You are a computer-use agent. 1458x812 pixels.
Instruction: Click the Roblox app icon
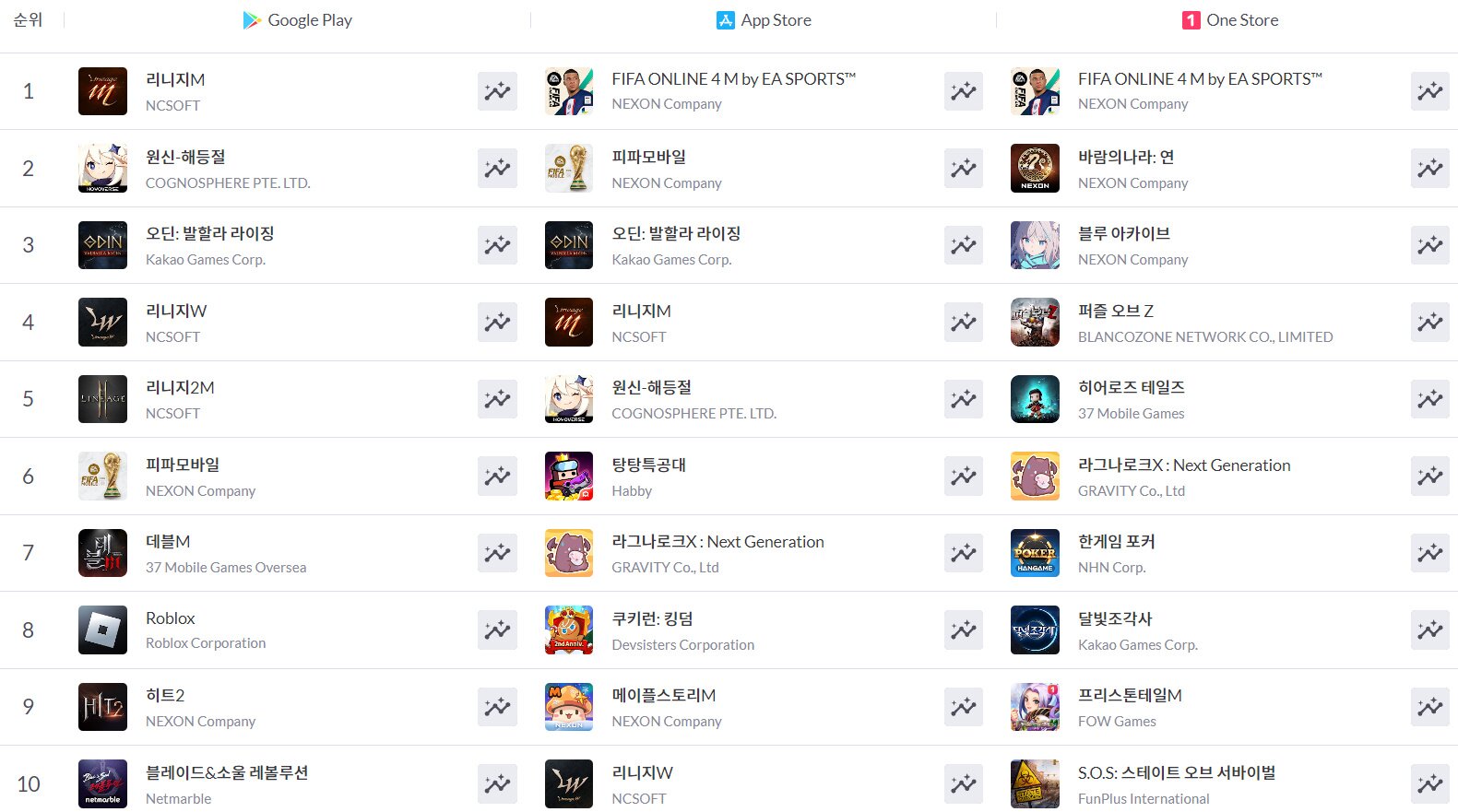tap(102, 630)
